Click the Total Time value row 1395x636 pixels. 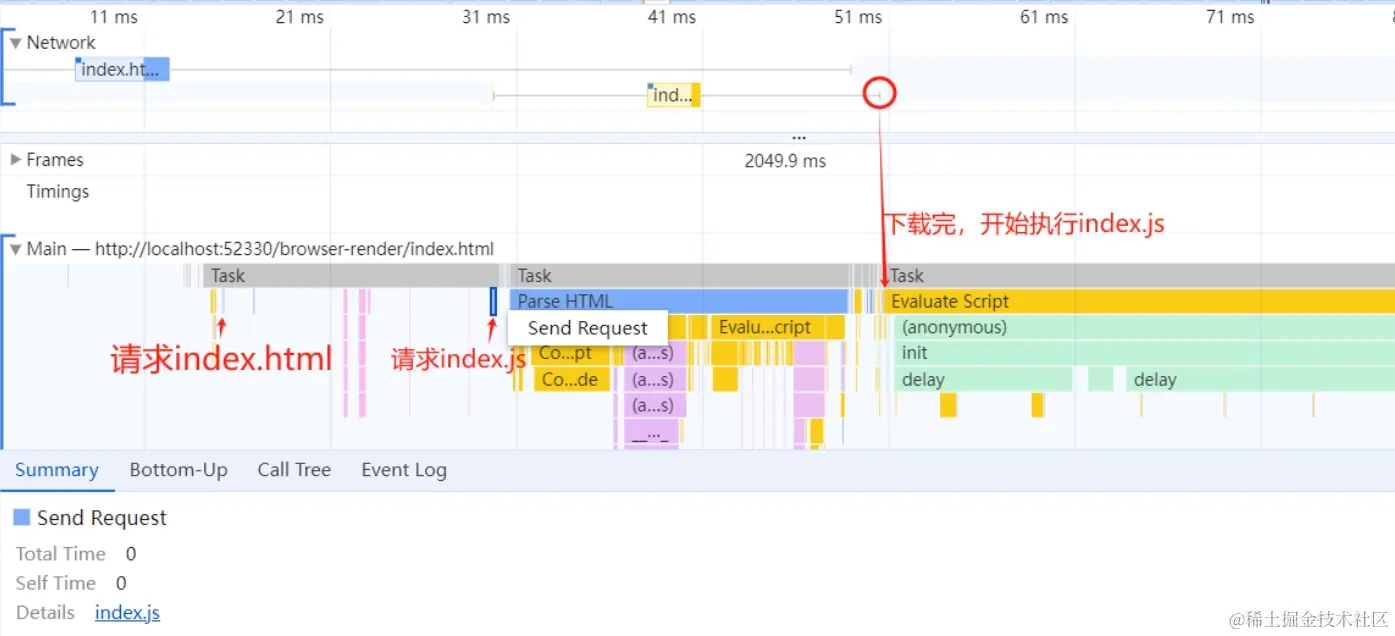tap(76, 554)
